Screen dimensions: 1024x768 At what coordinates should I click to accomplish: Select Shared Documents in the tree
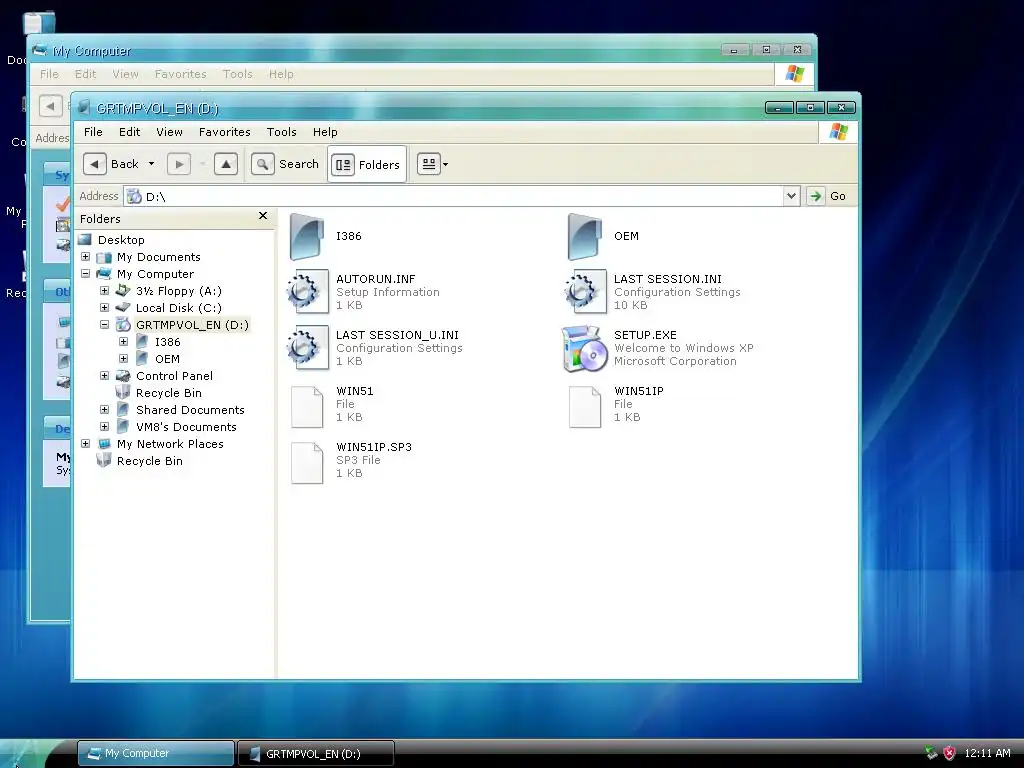190,409
